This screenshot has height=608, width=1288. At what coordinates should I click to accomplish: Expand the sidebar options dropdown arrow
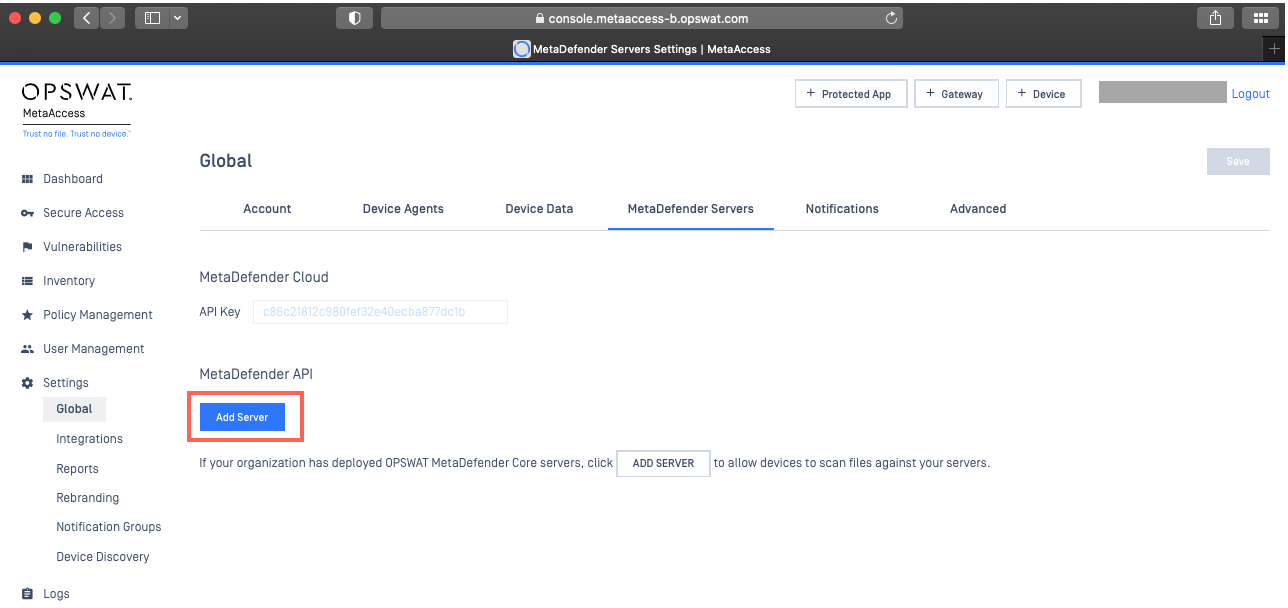click(179, 18)
